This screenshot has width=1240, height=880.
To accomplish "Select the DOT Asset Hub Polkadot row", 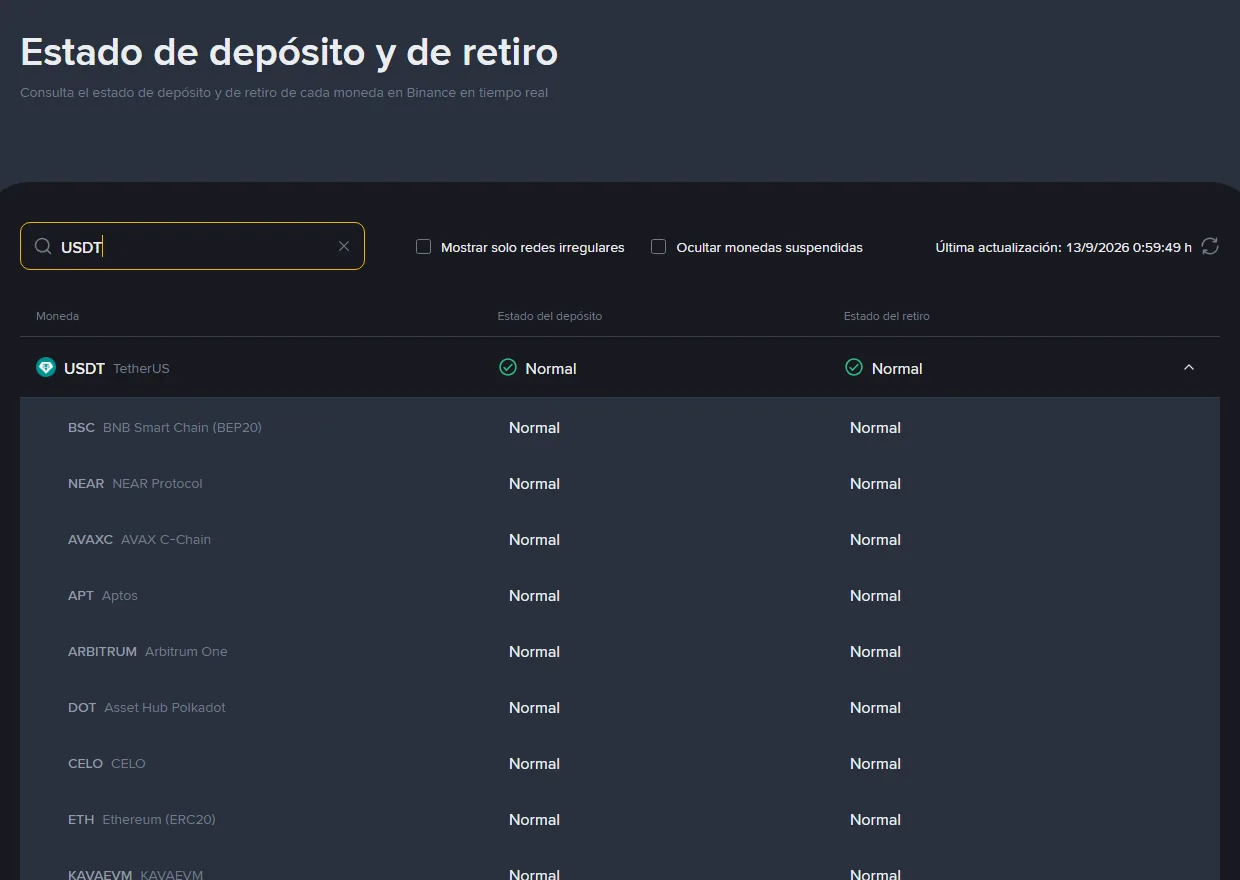I will pos(620,707).
